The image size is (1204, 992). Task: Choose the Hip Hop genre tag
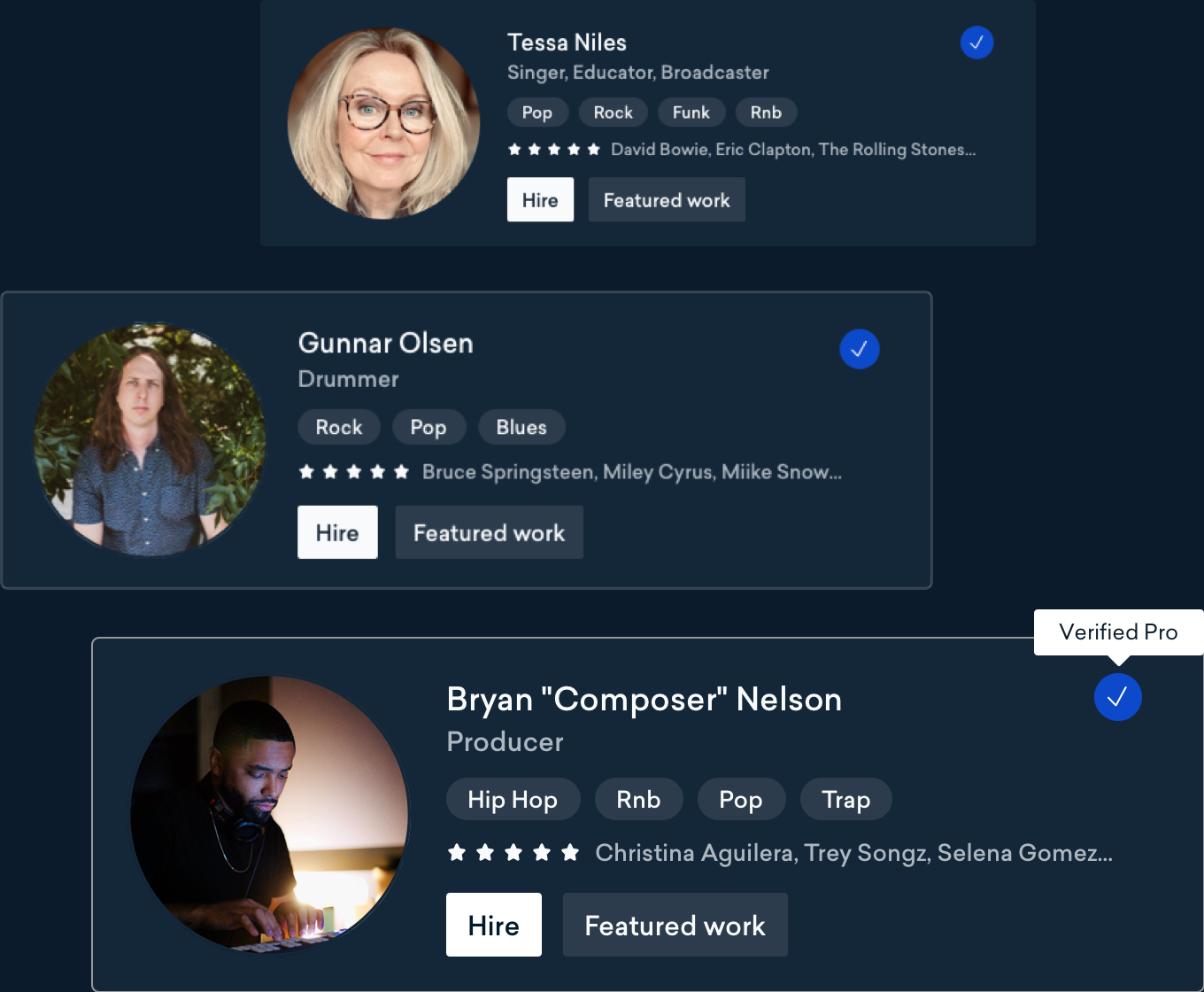pyautogui.click(x=513, y=800)
